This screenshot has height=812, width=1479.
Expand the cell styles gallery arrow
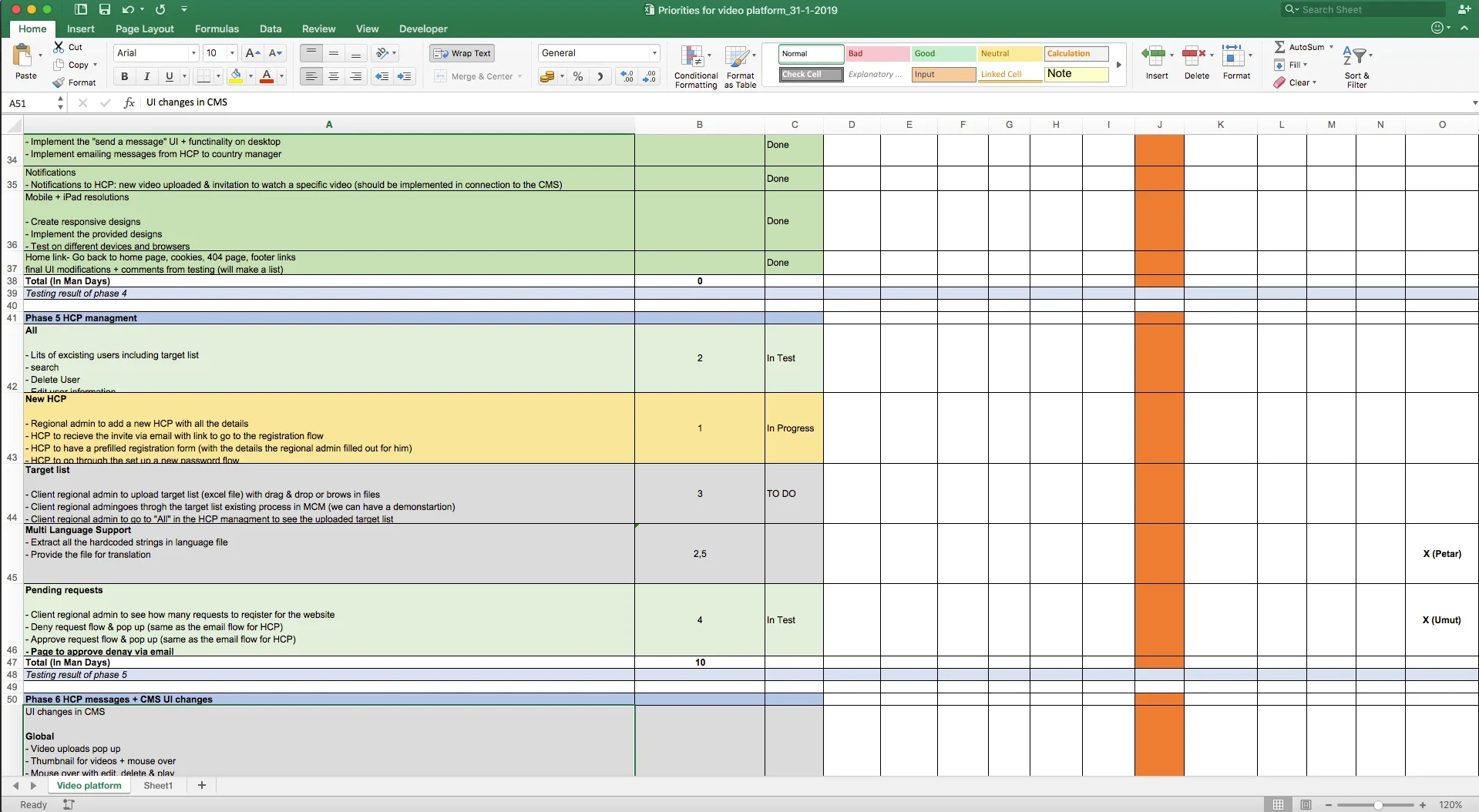tap(1118, 65)
